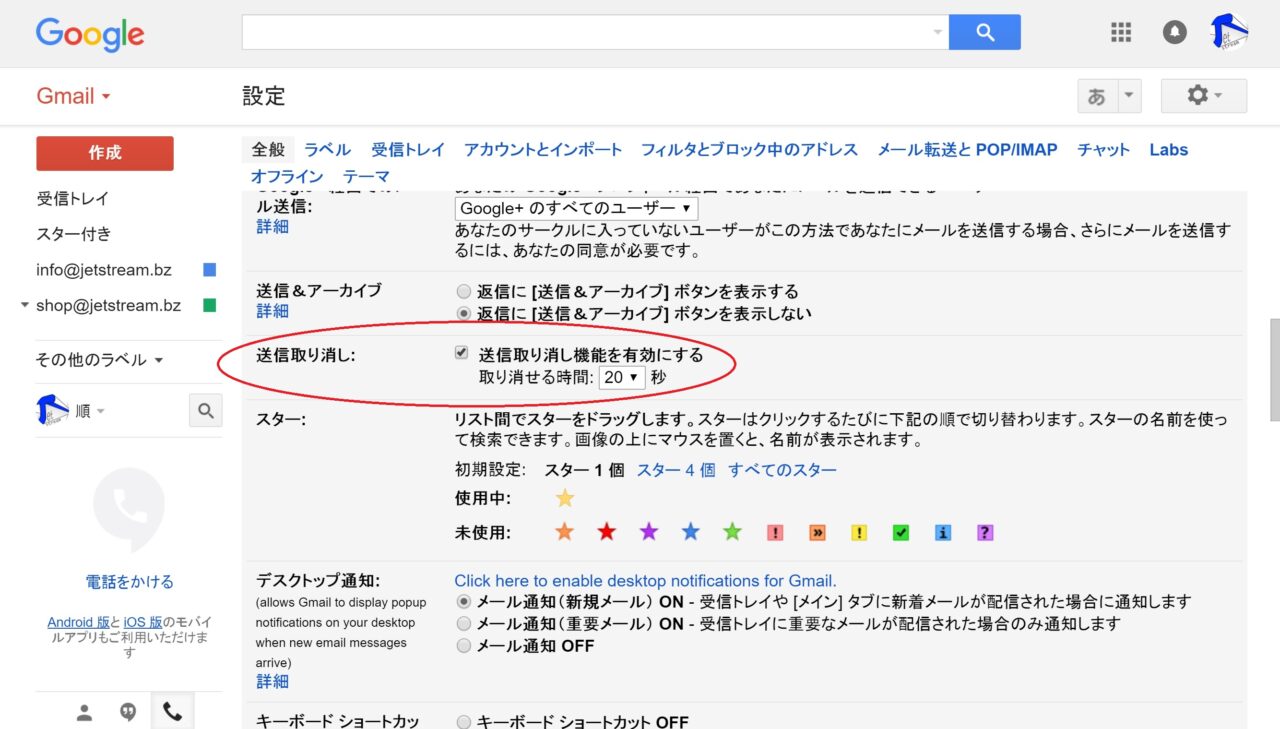This screenshot has width=1280, height=729.
Task: Open the Google apps grid icon
Action: click(1121, 32)
